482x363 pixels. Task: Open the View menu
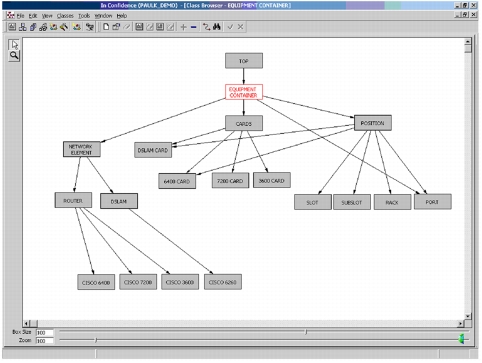(x=47, y=16)
